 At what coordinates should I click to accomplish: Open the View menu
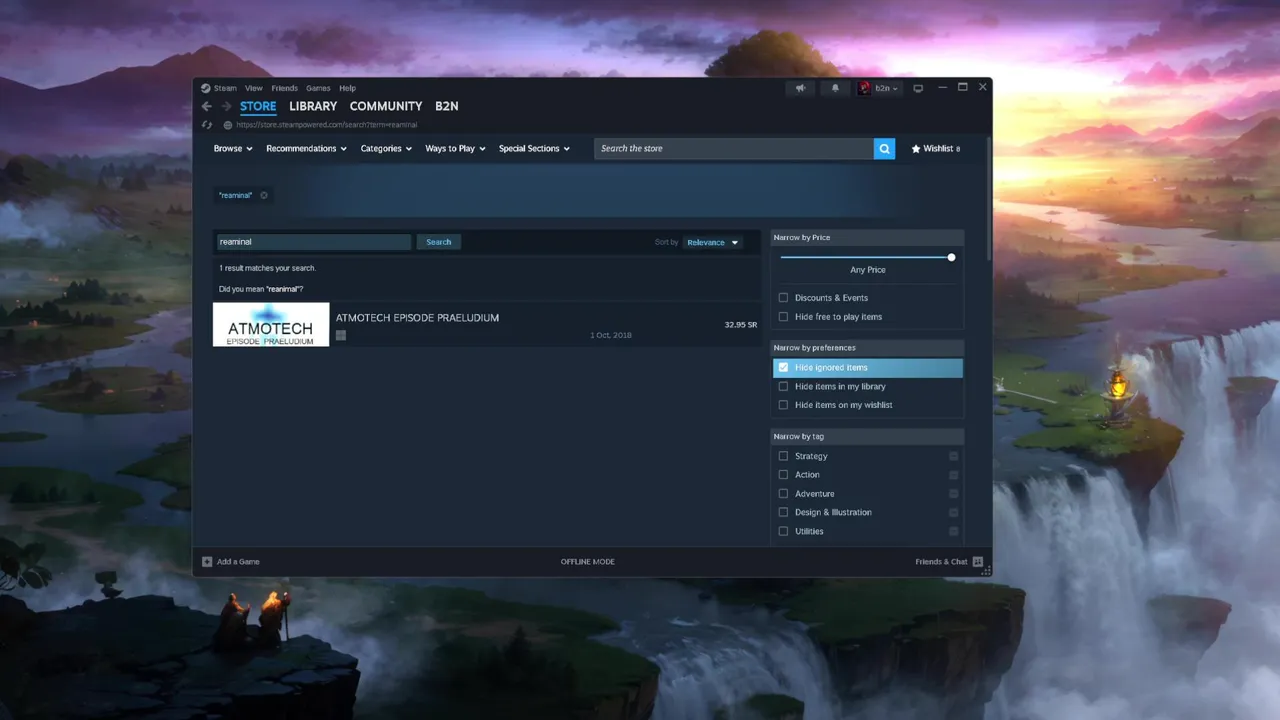coord(254,88)
